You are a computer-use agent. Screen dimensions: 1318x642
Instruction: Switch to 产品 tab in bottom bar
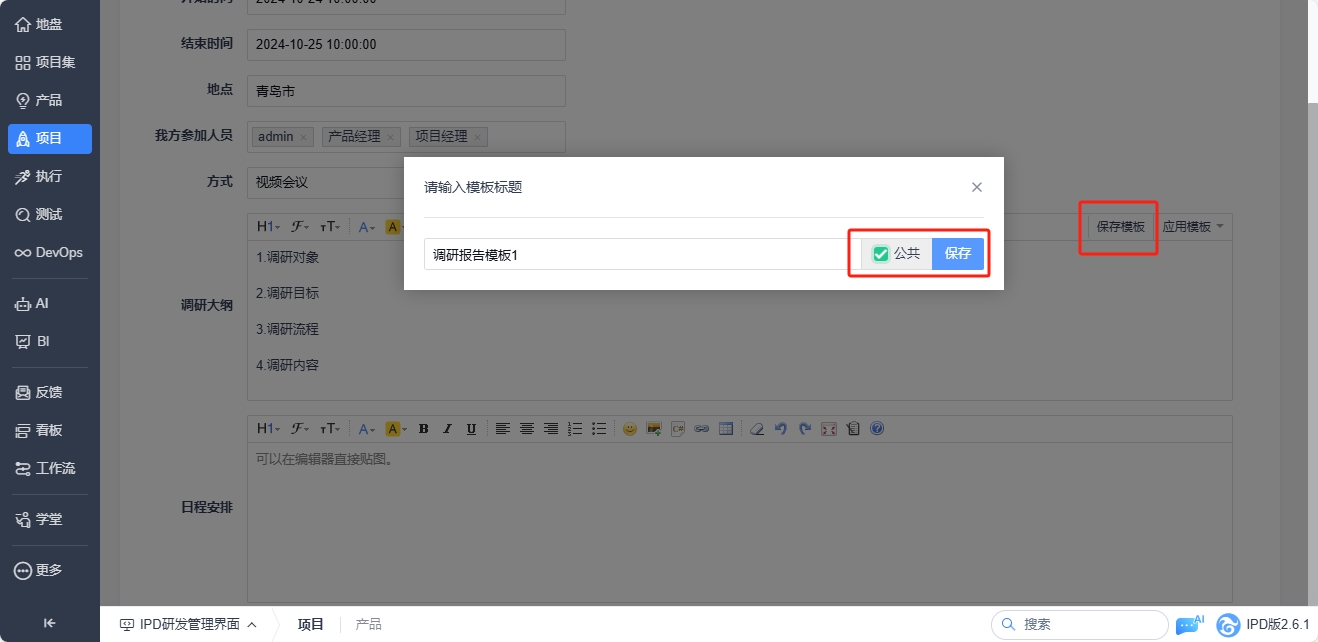coord(369,624)
